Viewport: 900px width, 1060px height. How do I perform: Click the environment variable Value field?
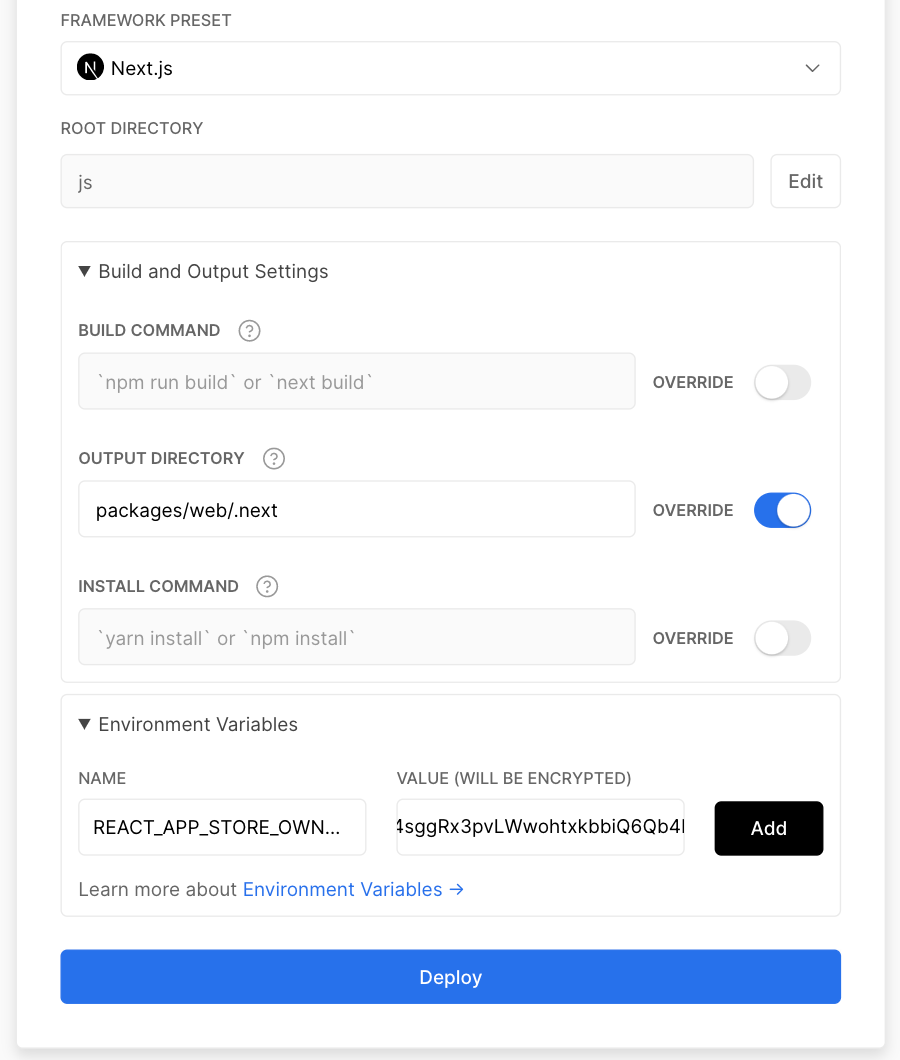click(540, 827)
